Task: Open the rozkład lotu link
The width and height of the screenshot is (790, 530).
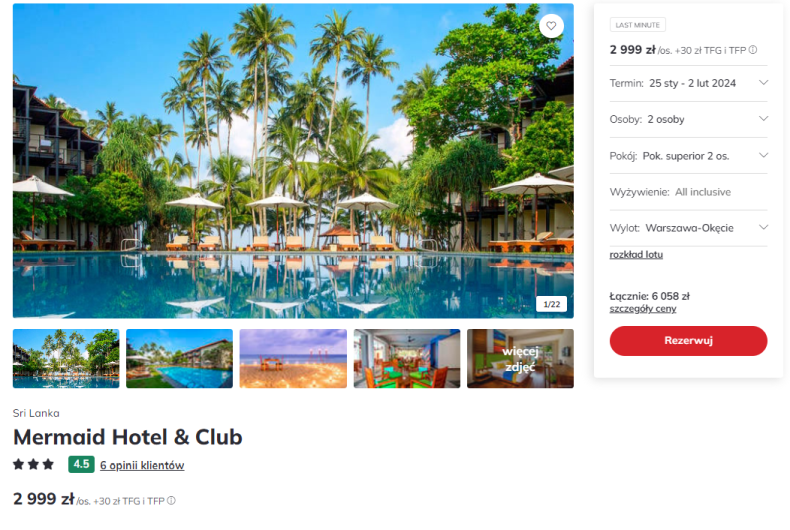Action: [x=636, y=255]
